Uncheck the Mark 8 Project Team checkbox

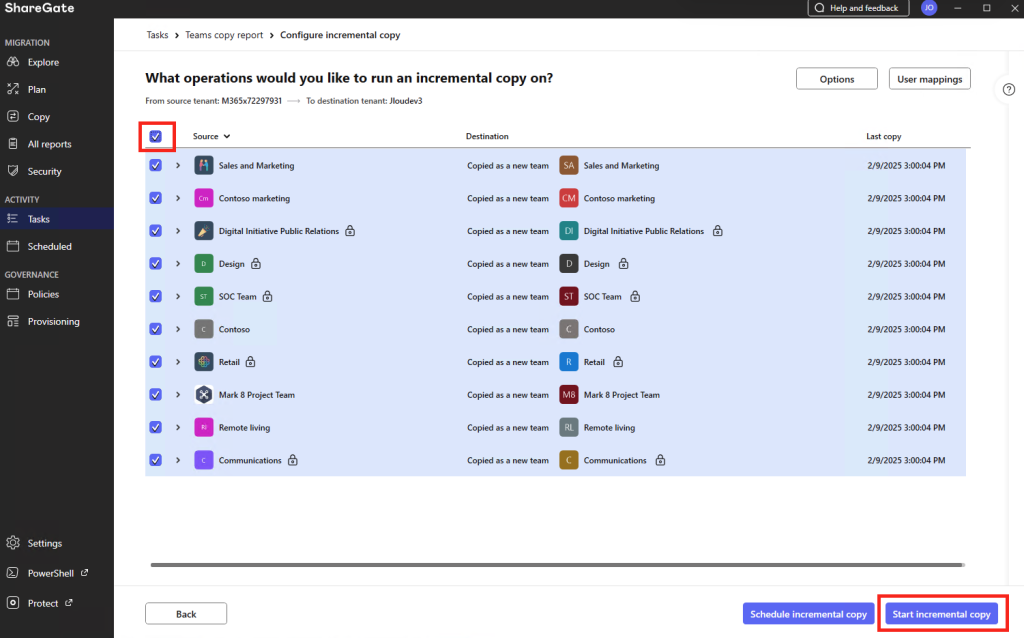pos(155,394)
